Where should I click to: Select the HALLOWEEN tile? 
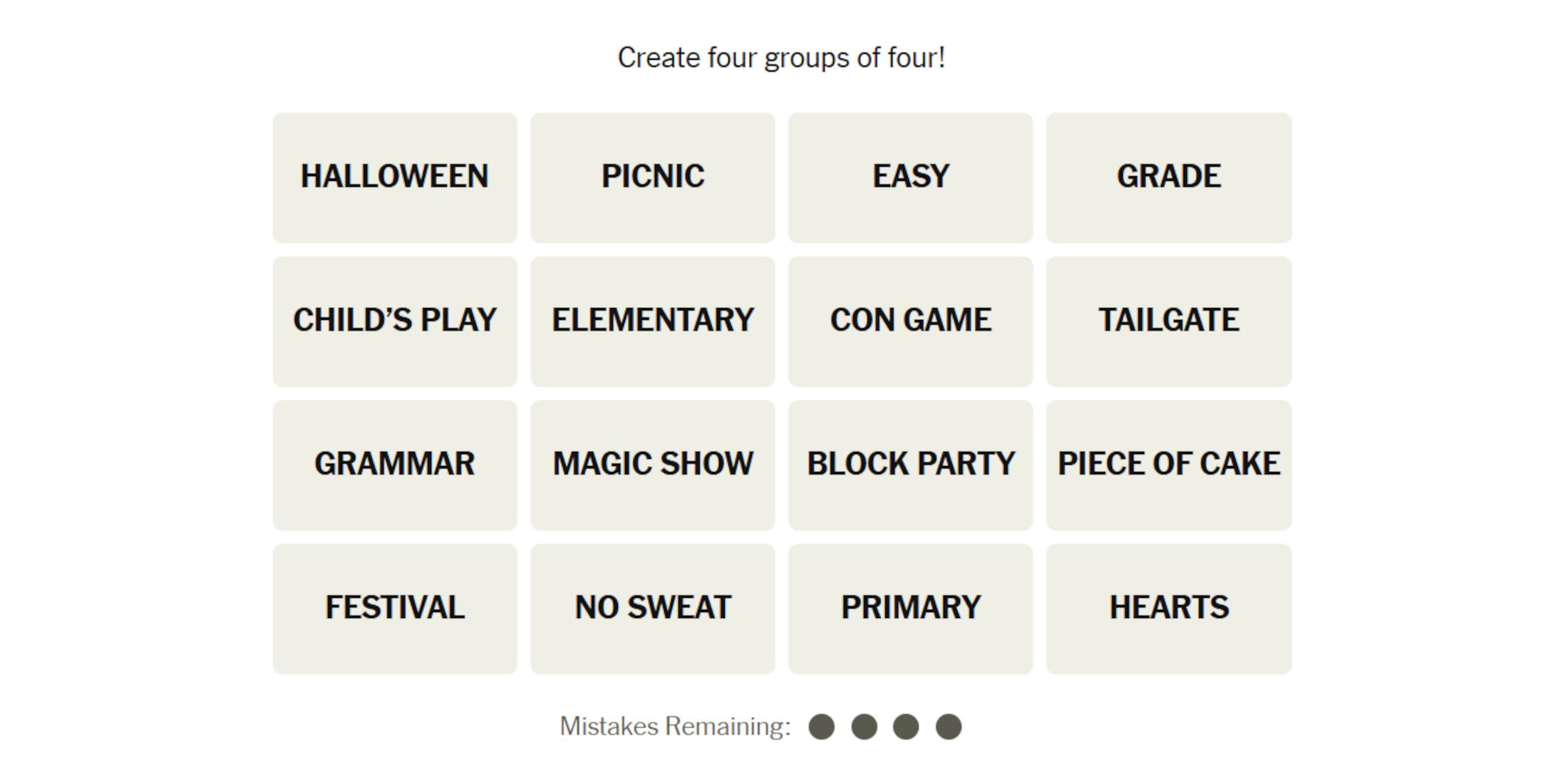[x=395, y=177]
